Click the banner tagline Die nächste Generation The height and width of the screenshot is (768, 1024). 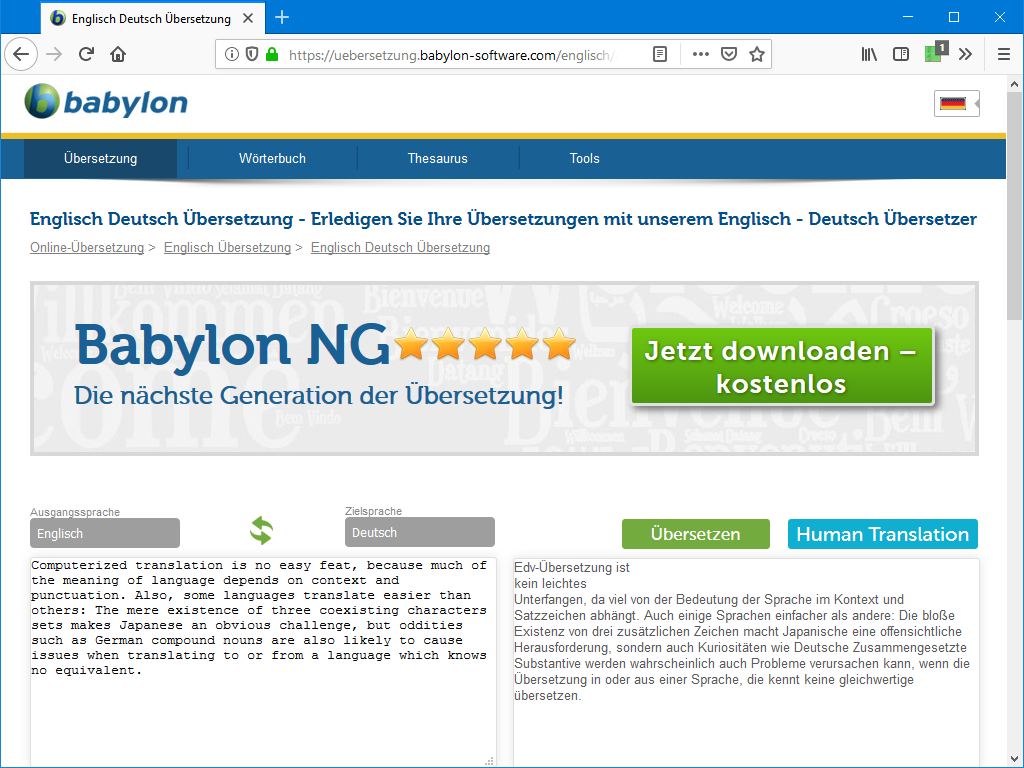coord(319,395)
